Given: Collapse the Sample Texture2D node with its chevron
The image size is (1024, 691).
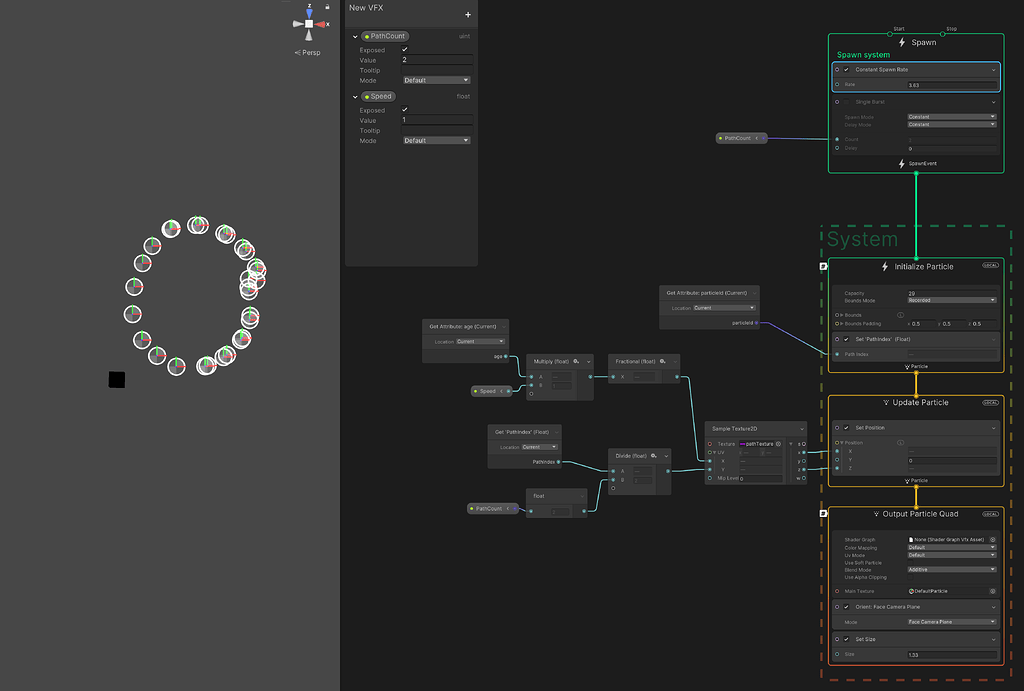Looking at the screenshot, I should (800, 428).
